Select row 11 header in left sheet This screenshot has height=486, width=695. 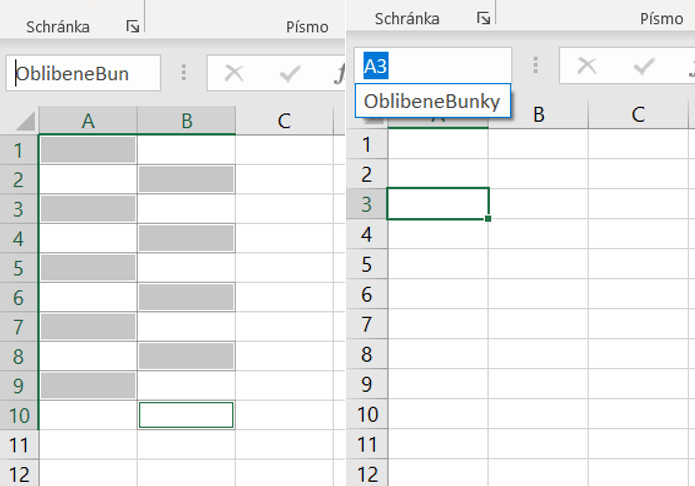[18, 444]
